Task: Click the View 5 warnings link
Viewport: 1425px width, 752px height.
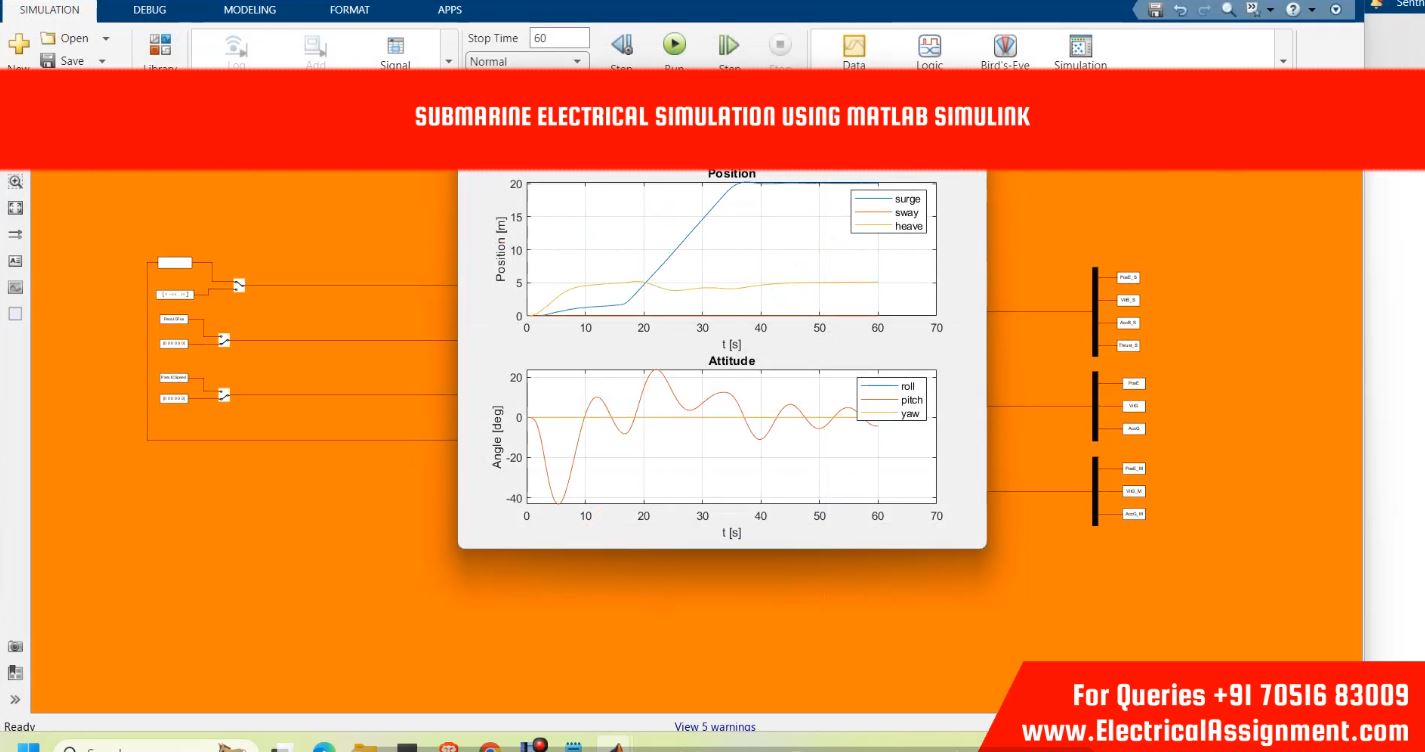Action: 715,727
